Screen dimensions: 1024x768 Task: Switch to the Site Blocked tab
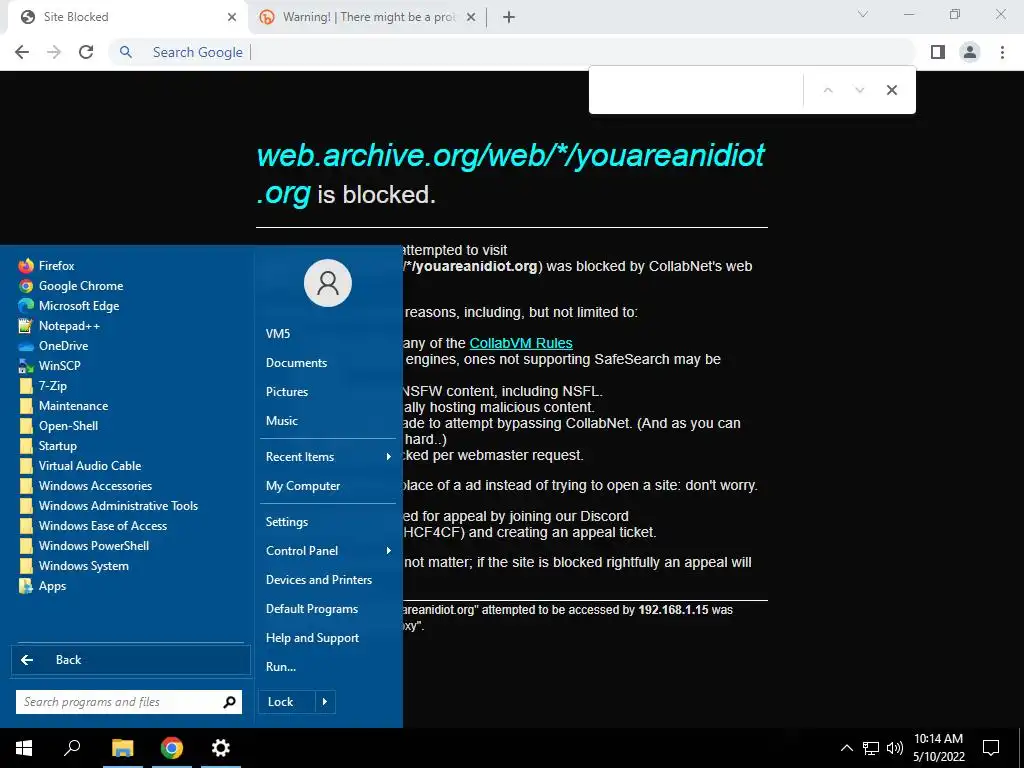[127, 17]
